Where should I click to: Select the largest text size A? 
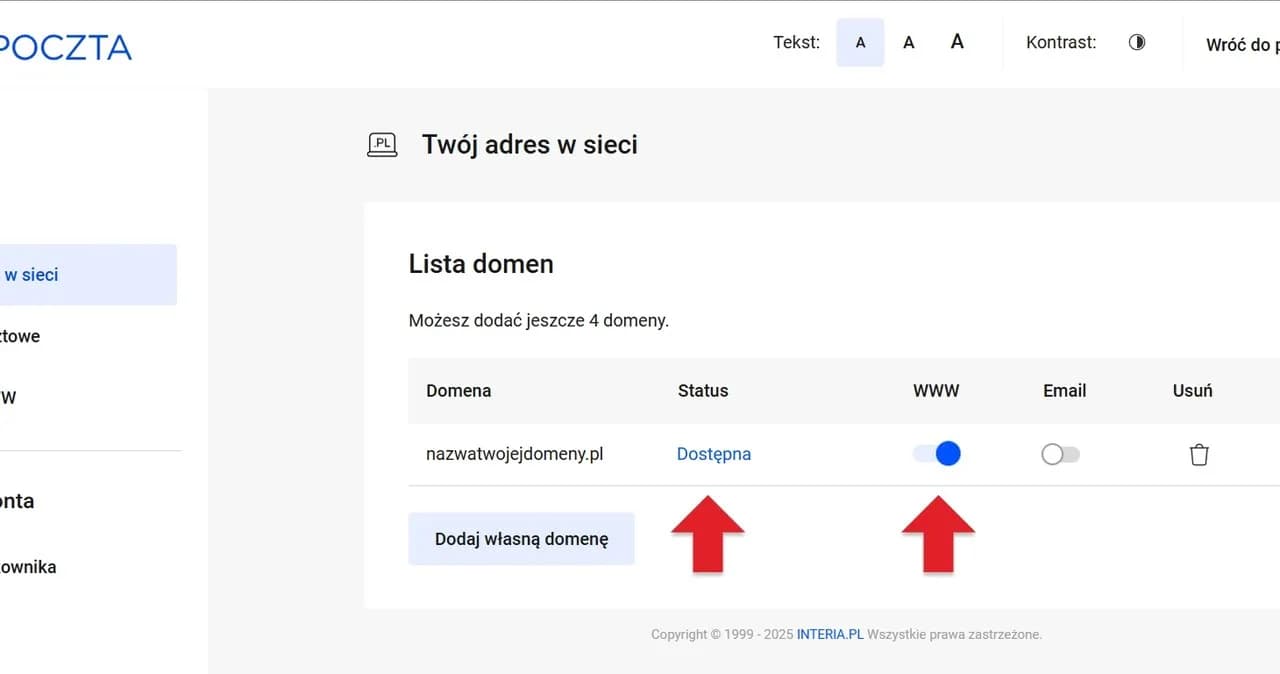957,42
